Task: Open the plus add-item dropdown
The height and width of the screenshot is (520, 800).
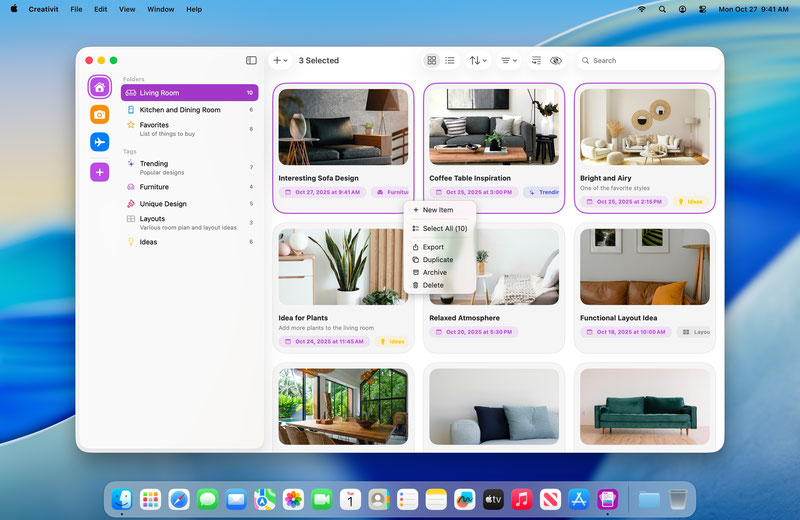Action: [280, 61]
